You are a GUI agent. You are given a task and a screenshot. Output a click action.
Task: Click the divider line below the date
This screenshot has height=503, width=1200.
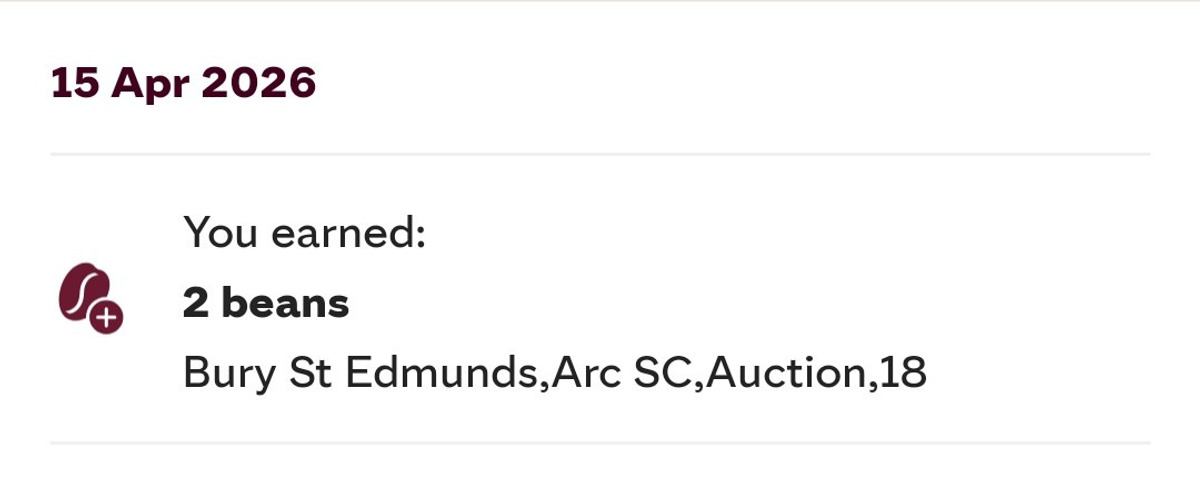600,155
